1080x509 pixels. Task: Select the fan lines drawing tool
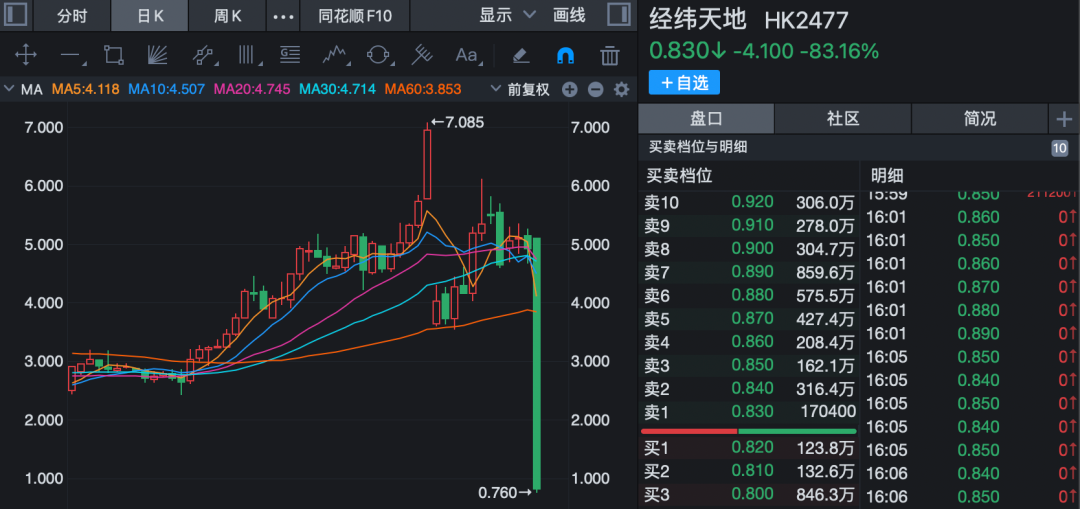click(158, 55)
